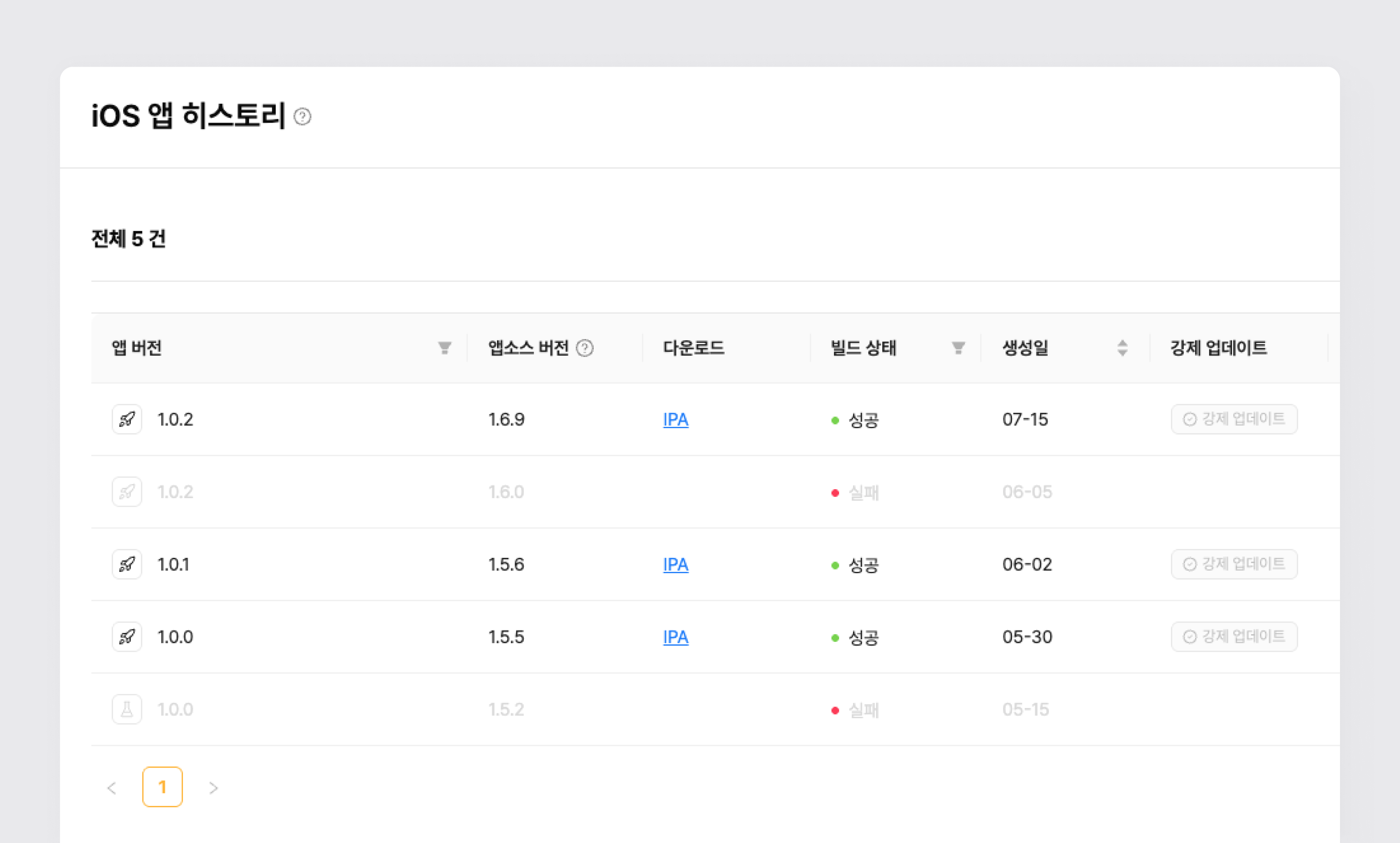Screen dimensions: 1400x843
Task: Select page 1 in pagination
Action: pos(162,787)
